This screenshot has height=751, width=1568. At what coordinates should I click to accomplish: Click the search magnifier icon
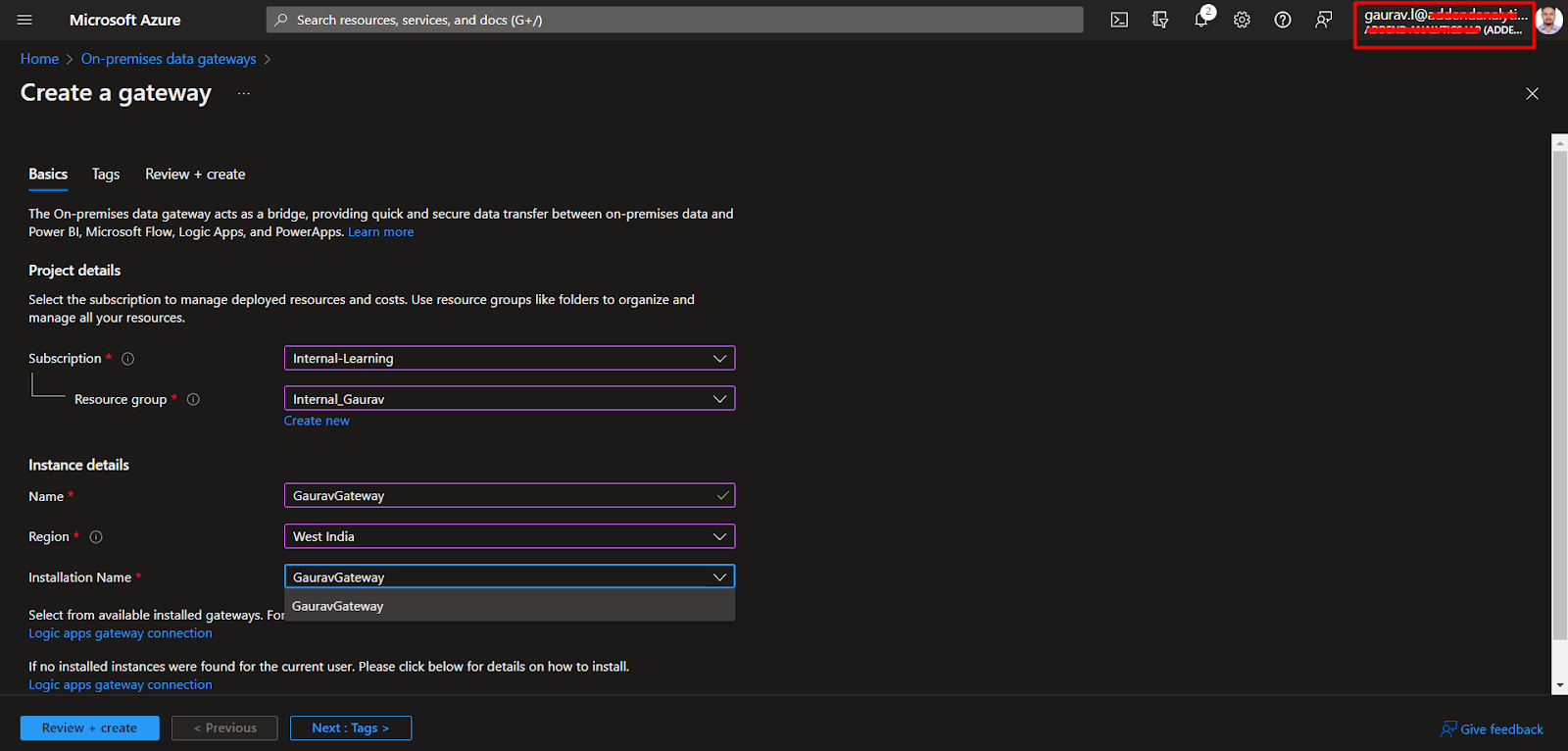pyautogui.click(x=281, y=20)
